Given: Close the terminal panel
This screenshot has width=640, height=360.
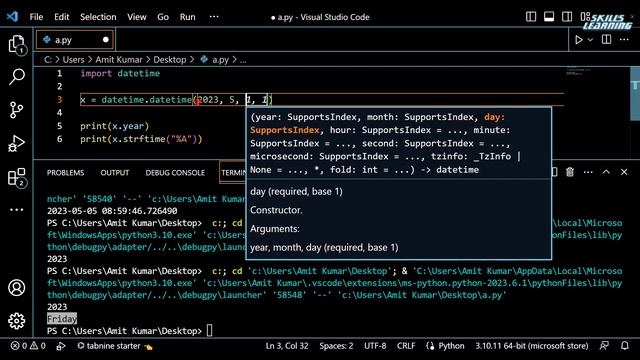Looking at the screenshot, I should [624, 172].
